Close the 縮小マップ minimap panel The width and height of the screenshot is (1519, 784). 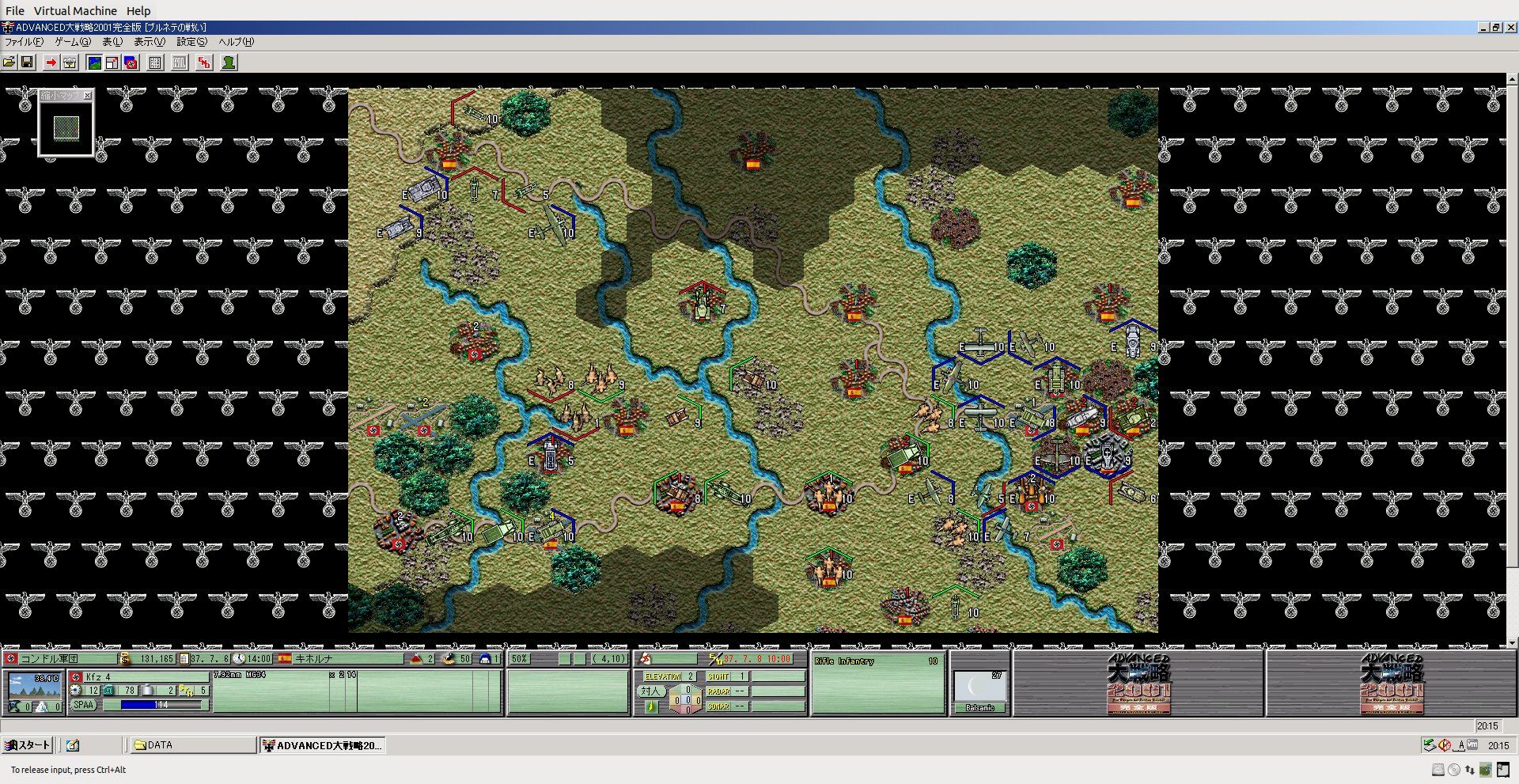click(x=88, y=96)
